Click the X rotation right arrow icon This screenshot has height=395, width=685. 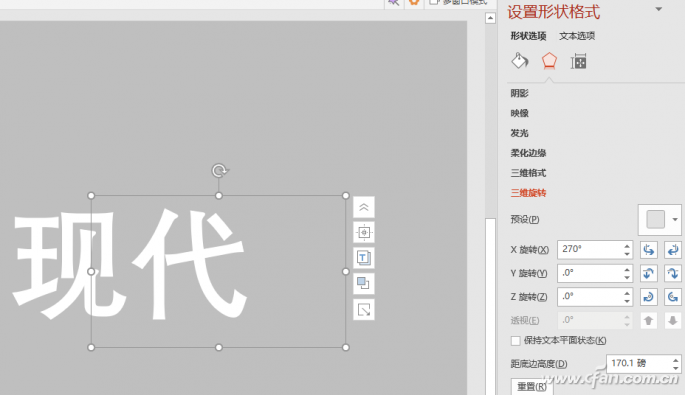[x=673, y=250]
